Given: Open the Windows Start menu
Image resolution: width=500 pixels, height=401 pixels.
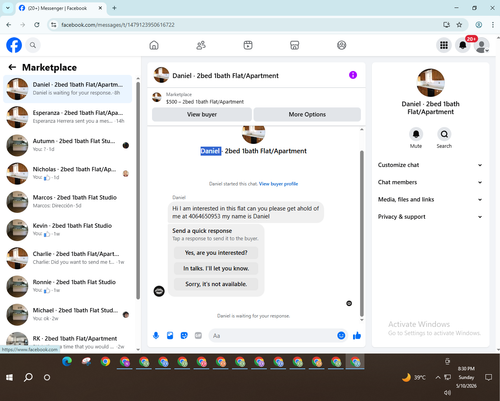Looking at the screenshot, I should [9, 377].
